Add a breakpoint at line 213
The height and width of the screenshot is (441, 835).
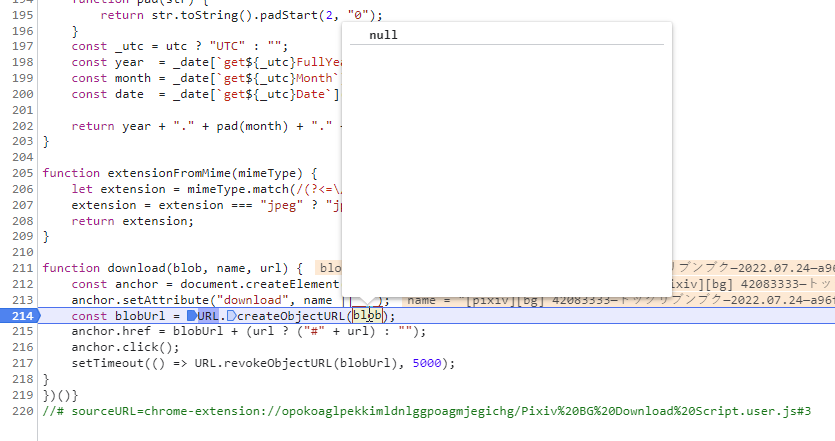(x=22, y=300)
